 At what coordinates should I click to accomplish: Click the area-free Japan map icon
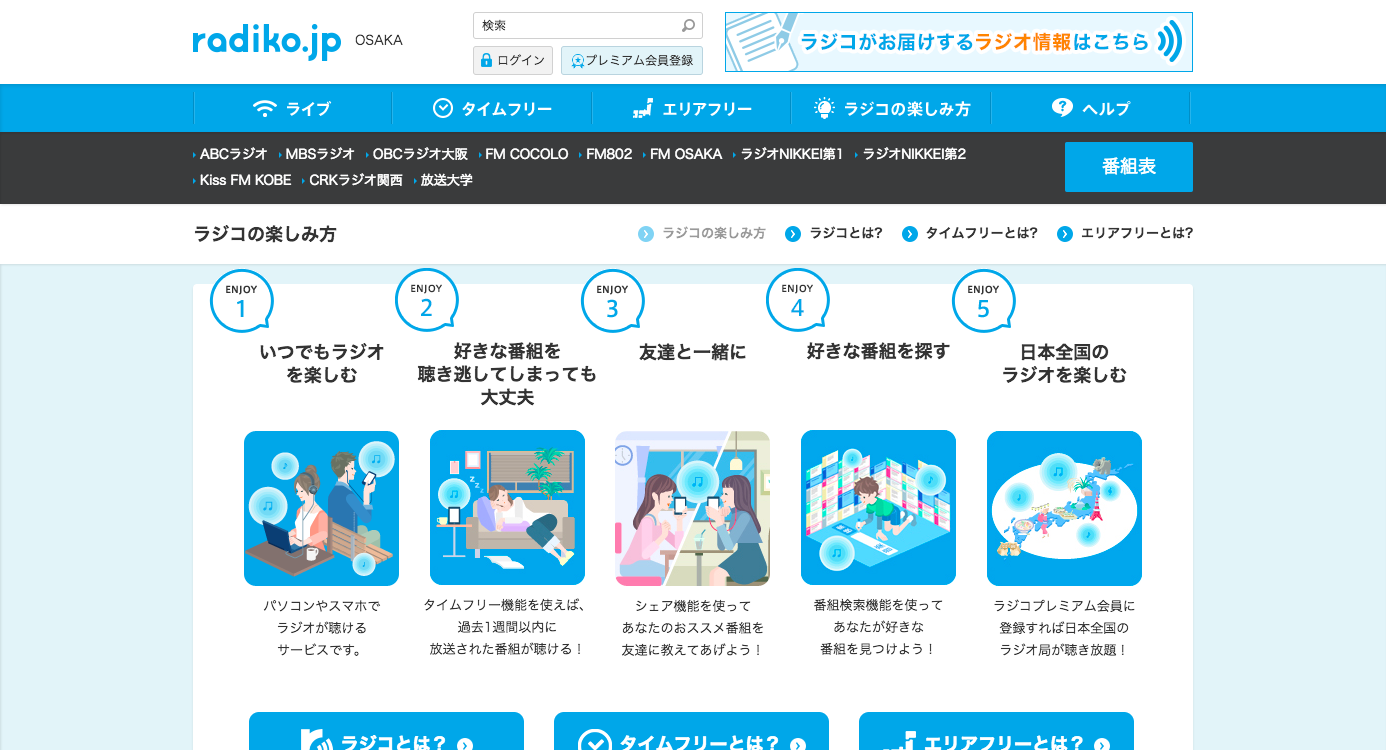click(643, 108)
